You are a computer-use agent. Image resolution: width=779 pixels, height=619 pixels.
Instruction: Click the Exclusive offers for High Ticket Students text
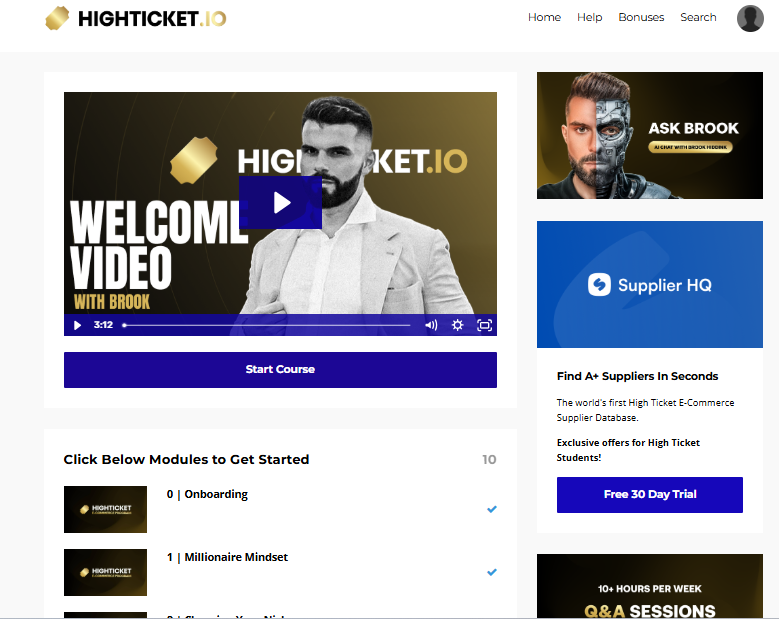(x=628, y=450)
